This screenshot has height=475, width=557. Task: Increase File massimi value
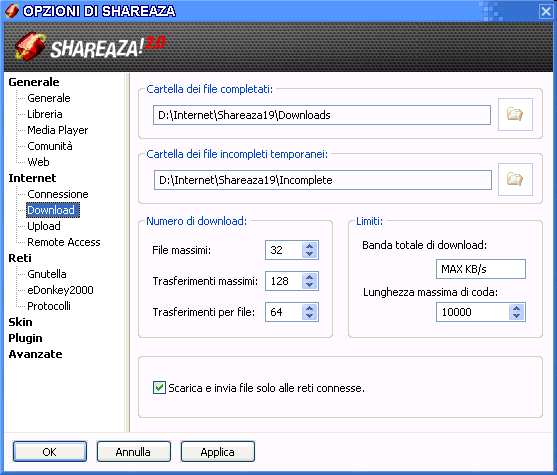309,246
